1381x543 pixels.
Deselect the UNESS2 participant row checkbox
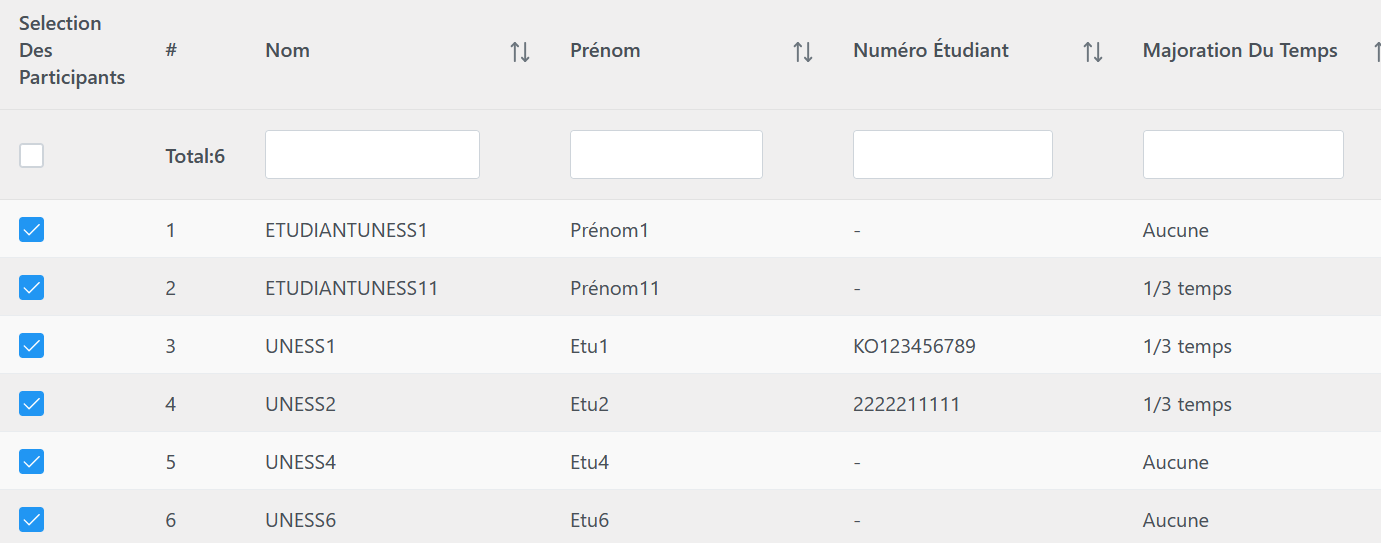(x=32, y=404)
